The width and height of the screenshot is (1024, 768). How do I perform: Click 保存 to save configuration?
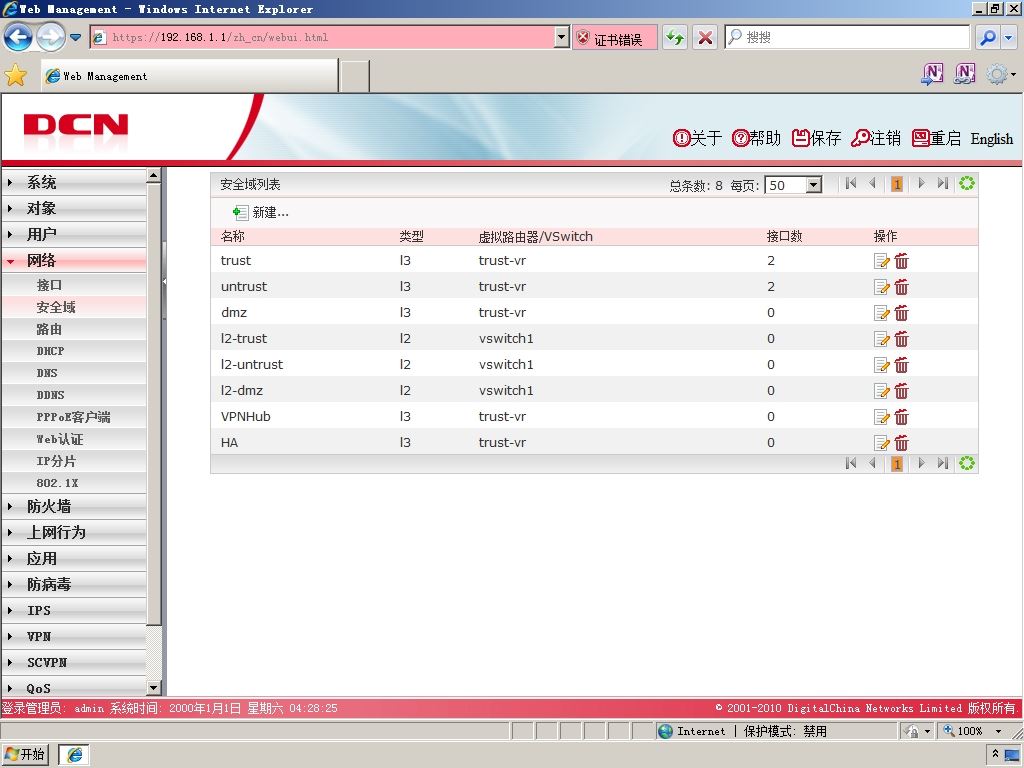click(816, 138)
